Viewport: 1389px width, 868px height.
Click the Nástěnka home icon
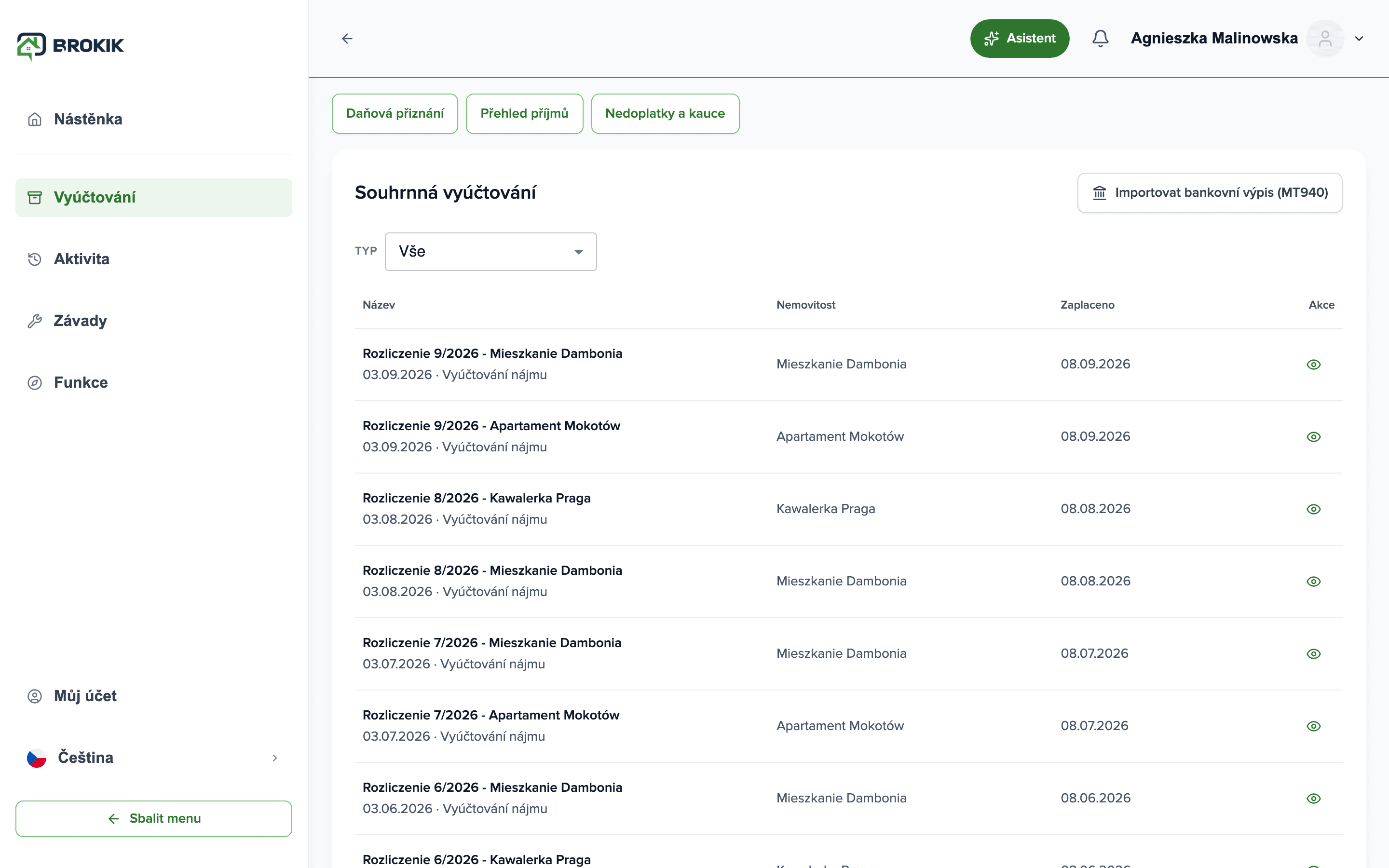34,120
